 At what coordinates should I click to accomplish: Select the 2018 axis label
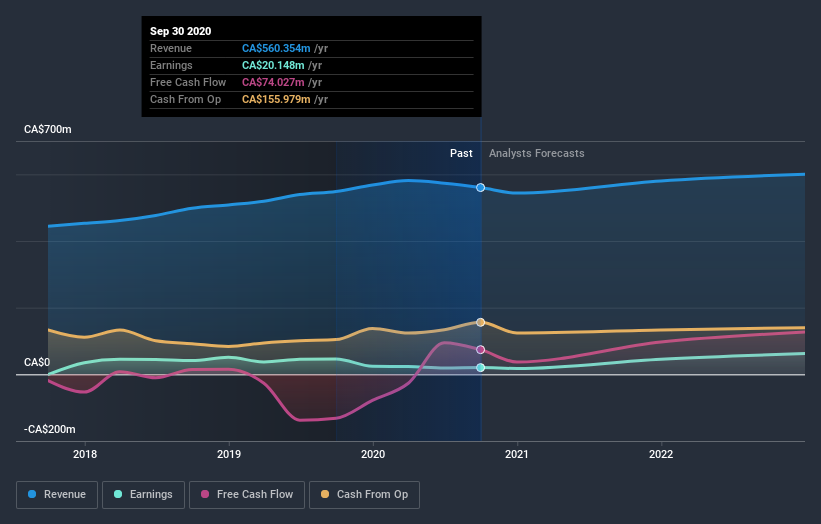tap(85, 454)
